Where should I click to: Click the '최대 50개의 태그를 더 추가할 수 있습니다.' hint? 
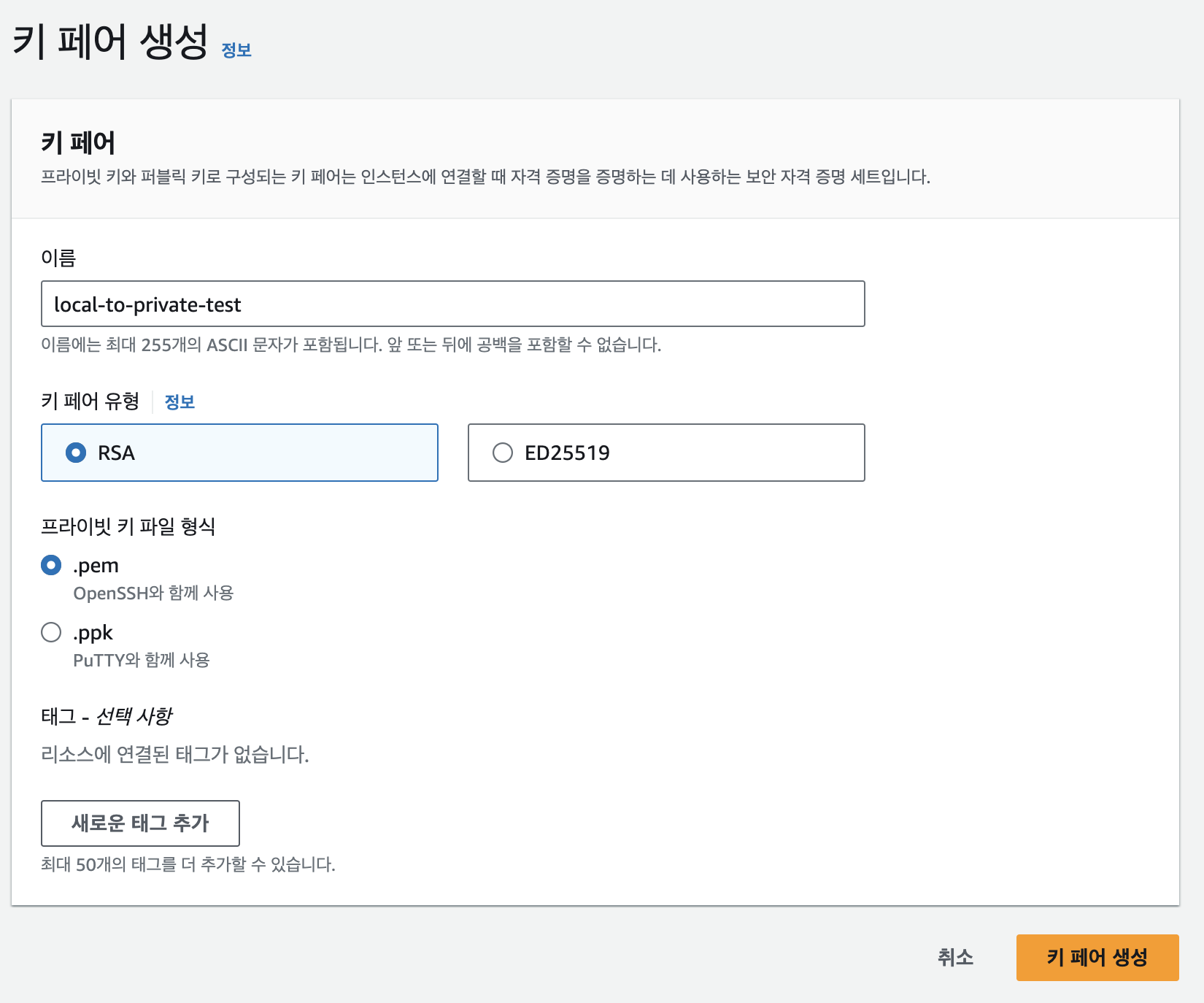[x=188, y=864]
